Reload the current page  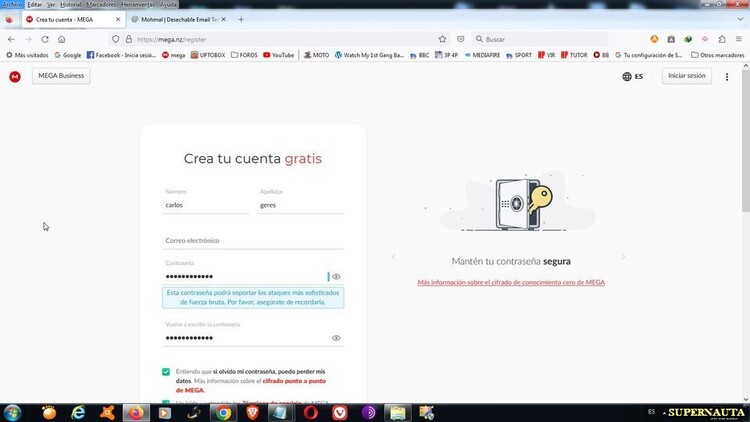point(45,39)
